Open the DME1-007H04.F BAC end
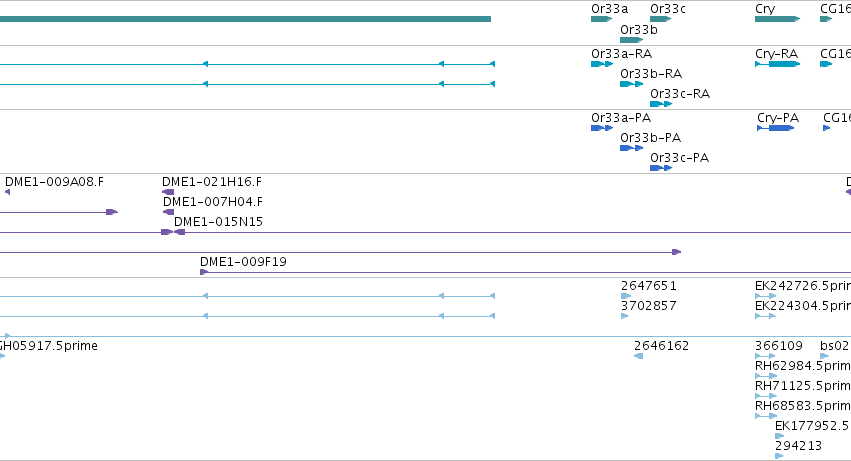 168,212
